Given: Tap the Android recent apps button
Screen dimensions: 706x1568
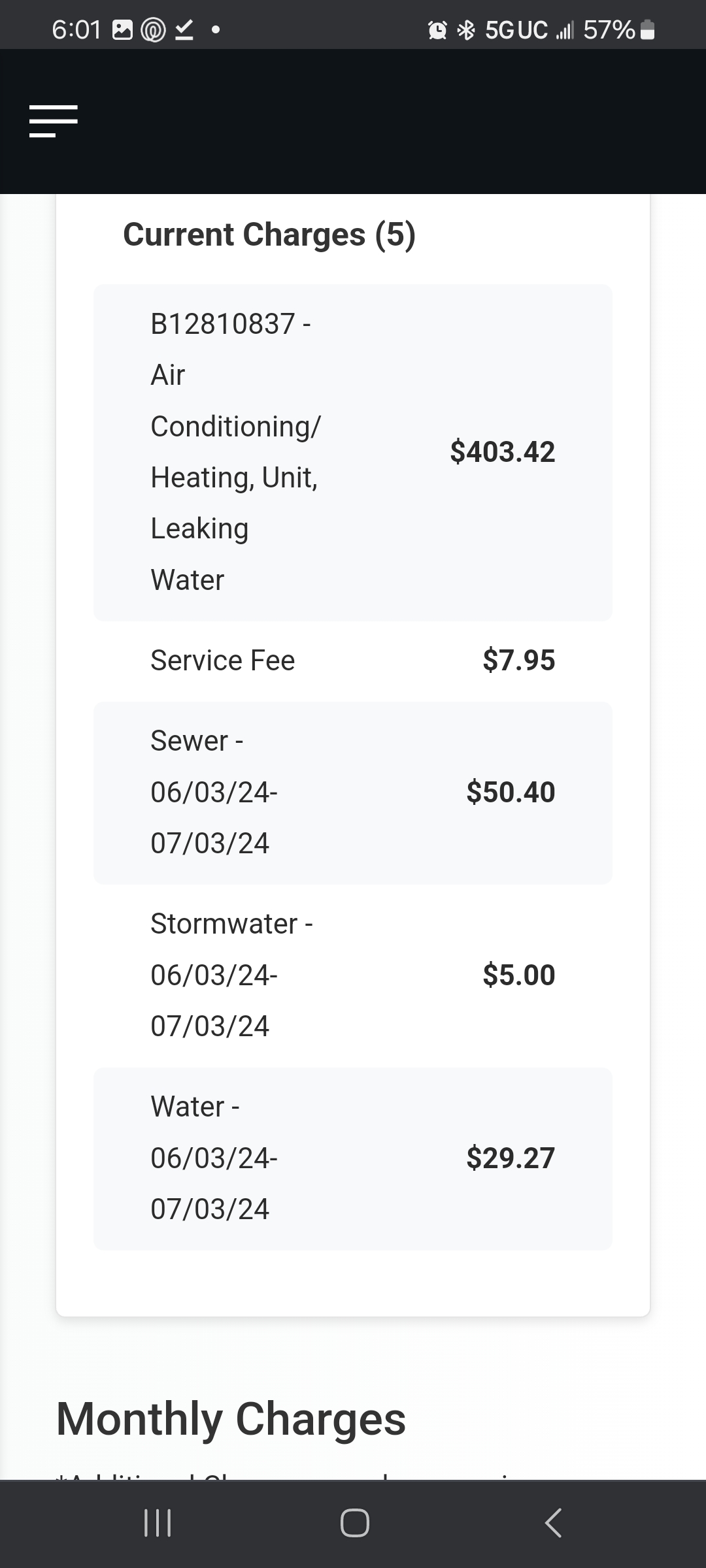Looking at the screenshot, I should point(158,1522).
